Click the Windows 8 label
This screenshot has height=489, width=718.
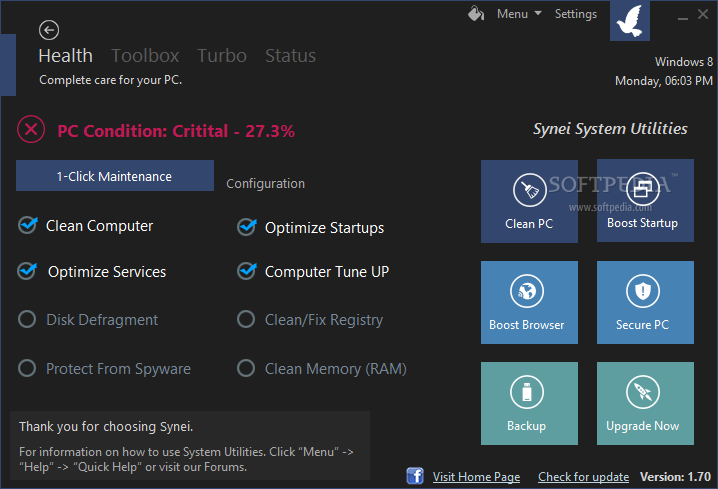[684, 62]
